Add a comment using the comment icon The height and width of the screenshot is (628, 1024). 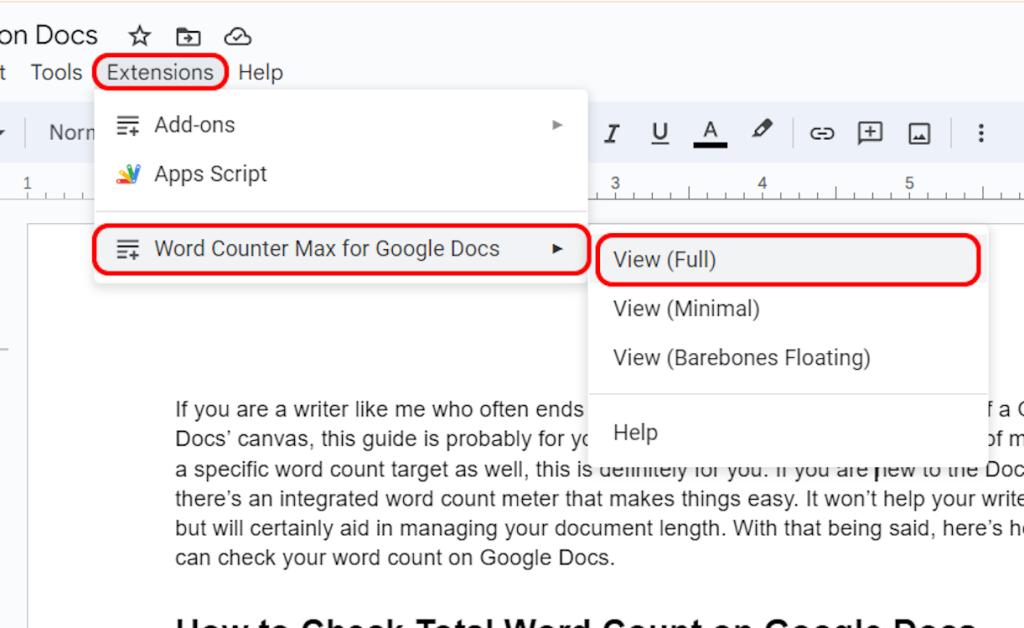(869, 132)
